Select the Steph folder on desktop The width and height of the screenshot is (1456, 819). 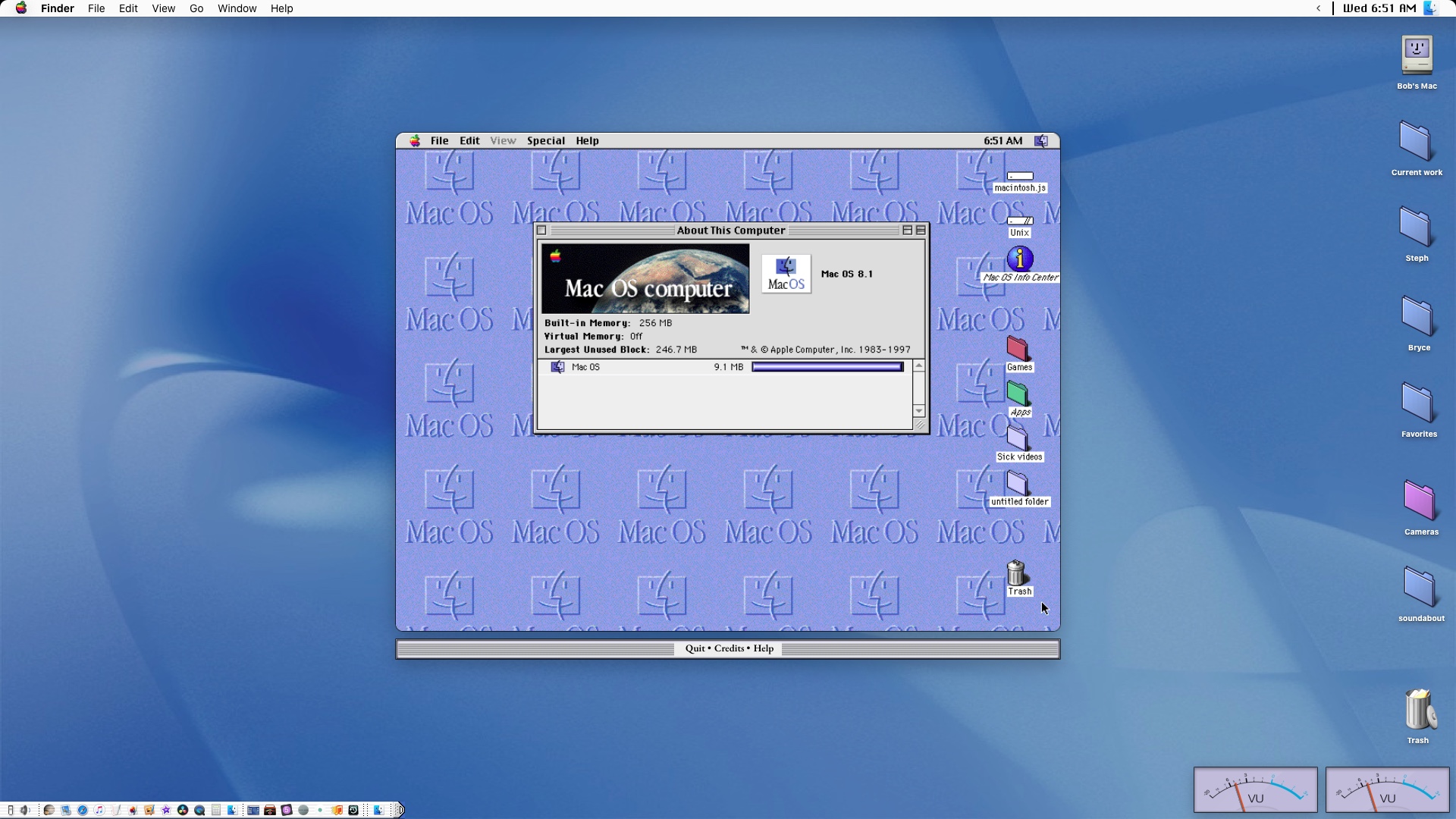pos(1415,227)
